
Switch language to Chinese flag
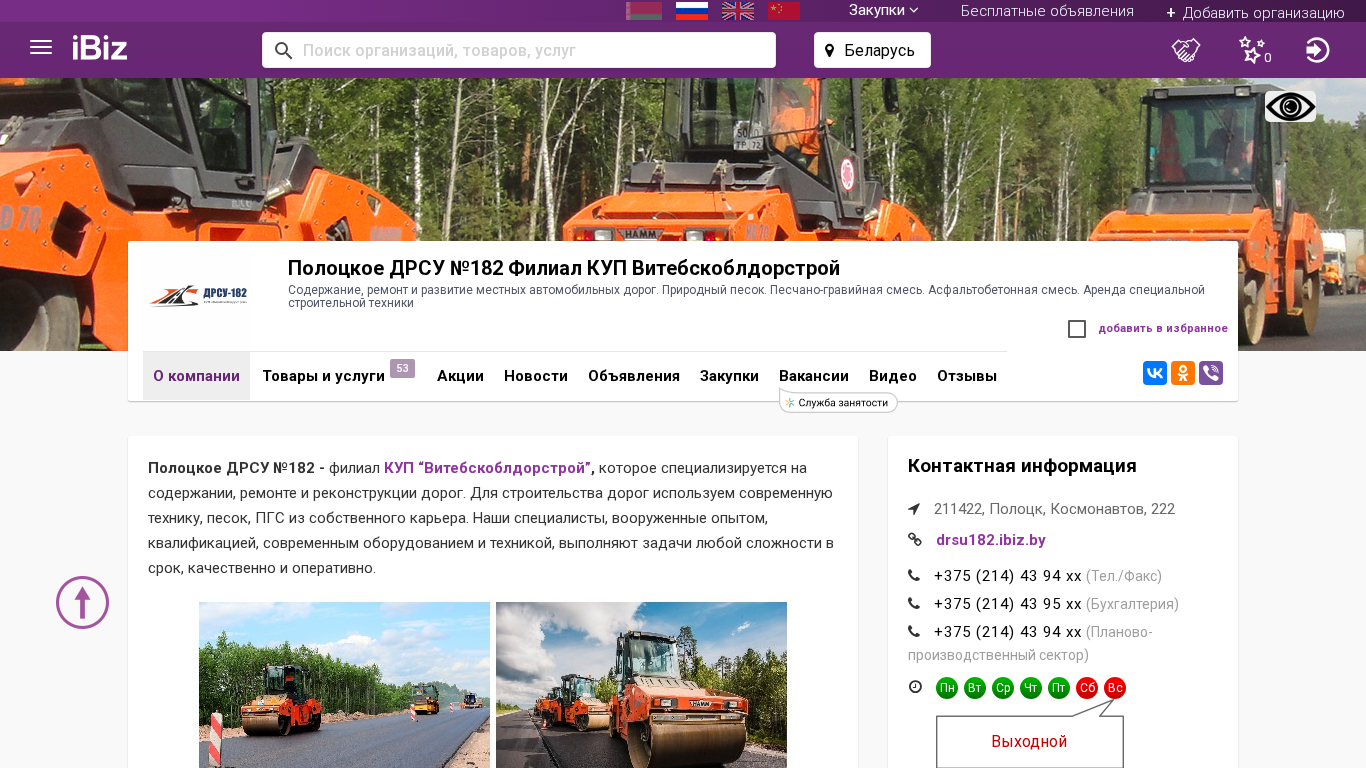click(784, 11)
